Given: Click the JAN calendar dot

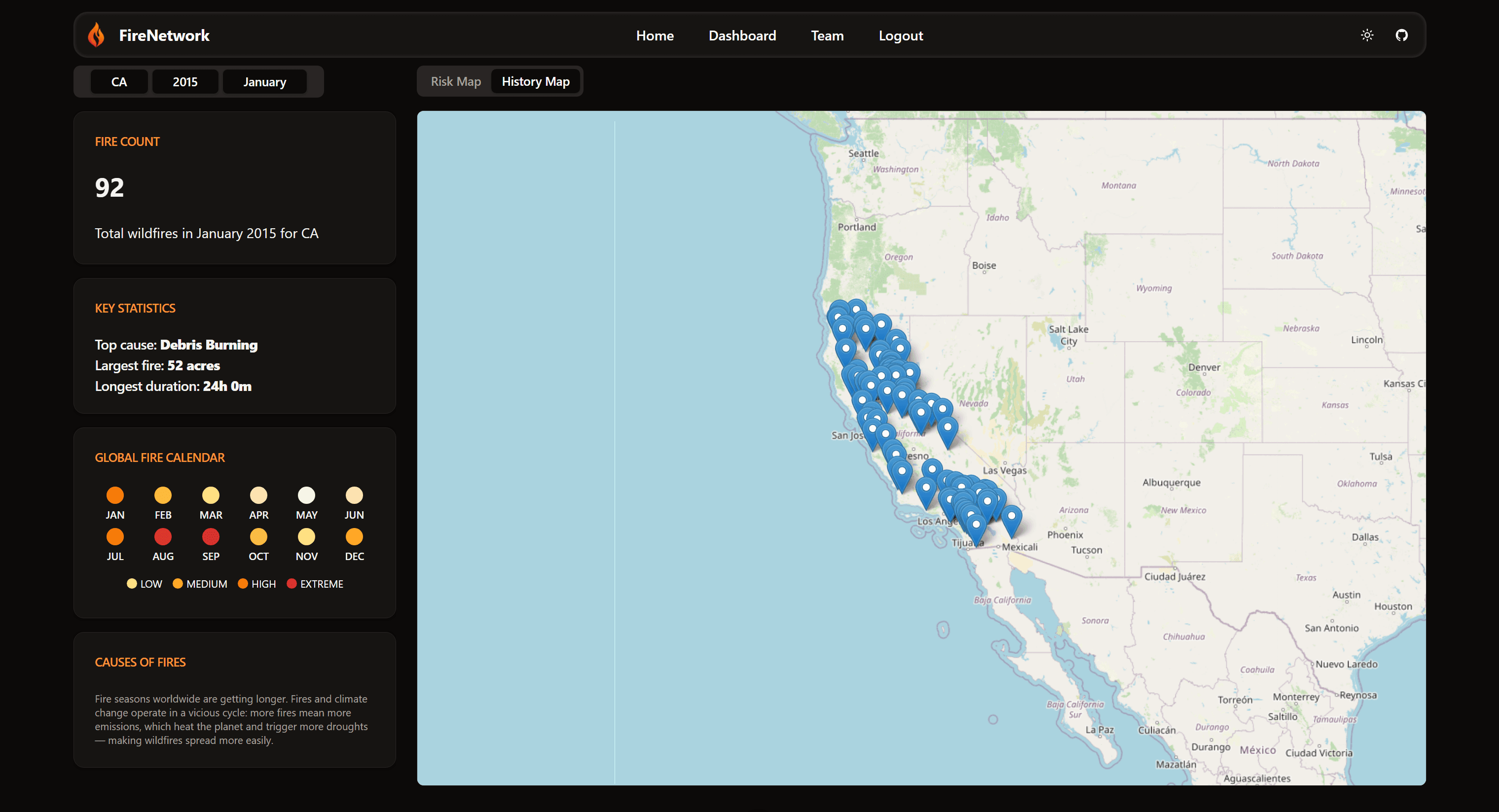Looking at the screenshot, I should point(115,495).
